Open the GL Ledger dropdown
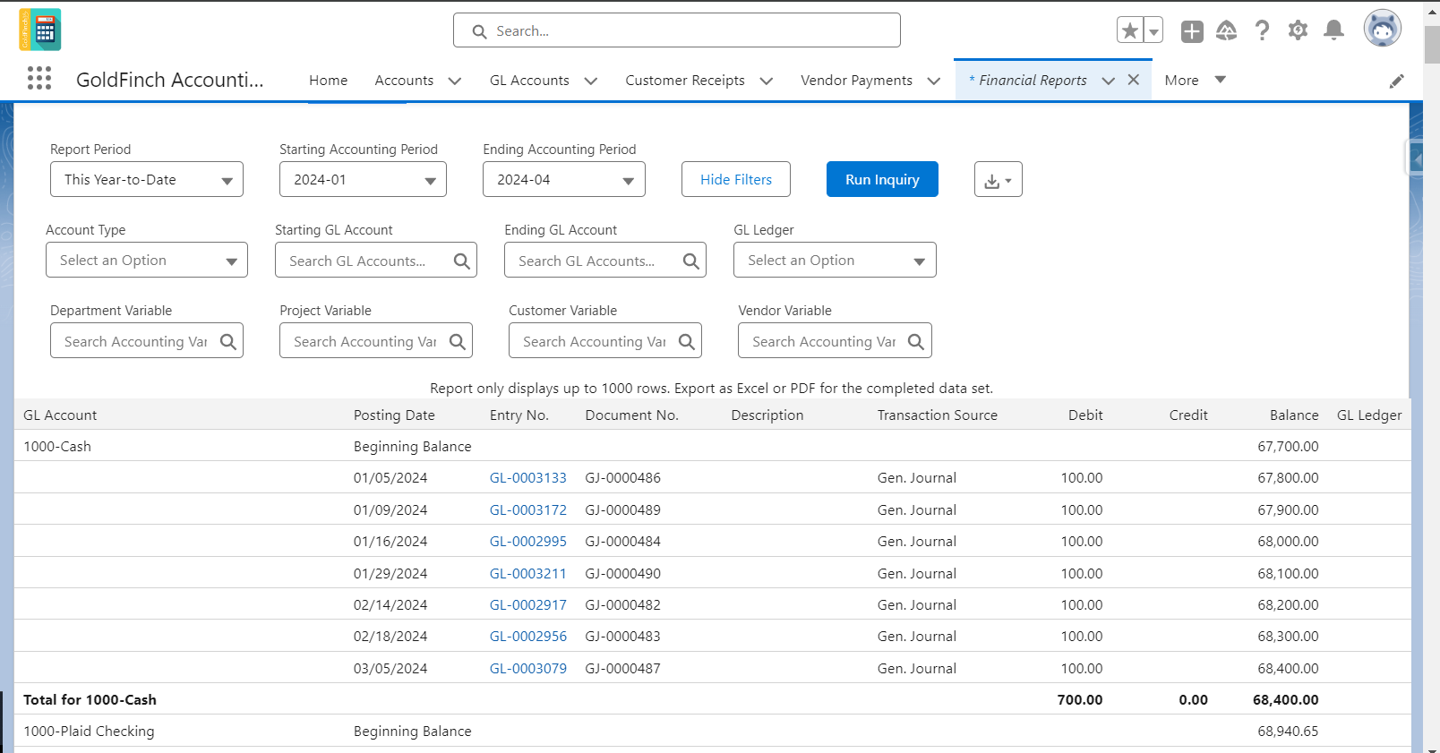The width and height of the screenshot is (1440, 753). tap(835, 260)
